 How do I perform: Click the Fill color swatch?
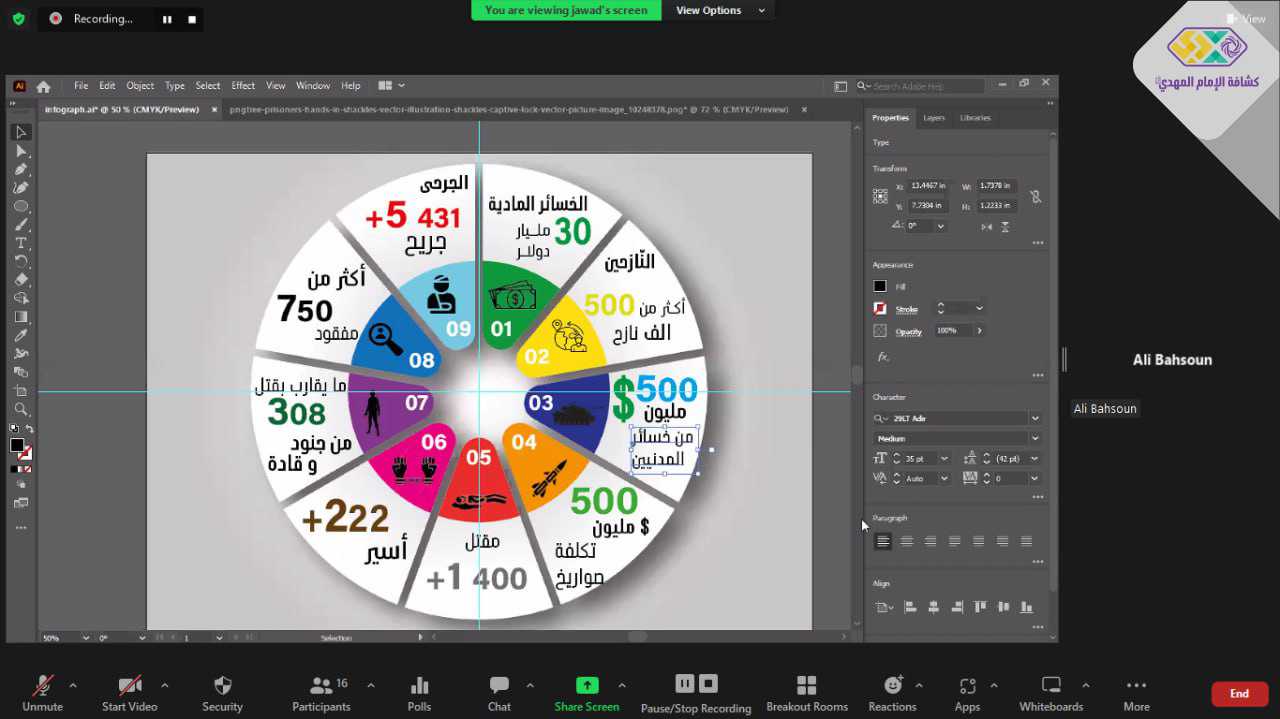tap(880, 286)
